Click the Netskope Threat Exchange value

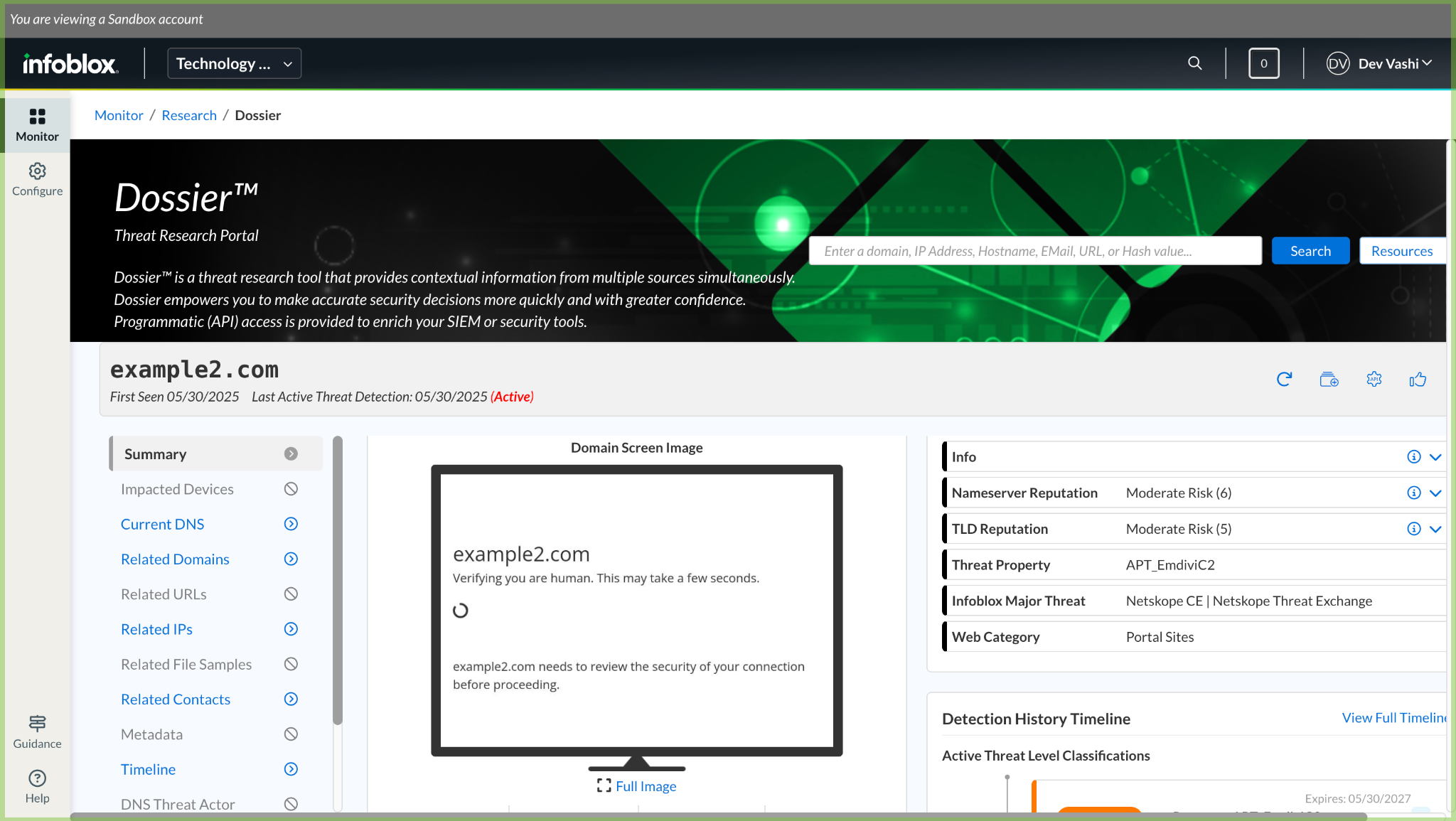click(x=1292, y=601)
